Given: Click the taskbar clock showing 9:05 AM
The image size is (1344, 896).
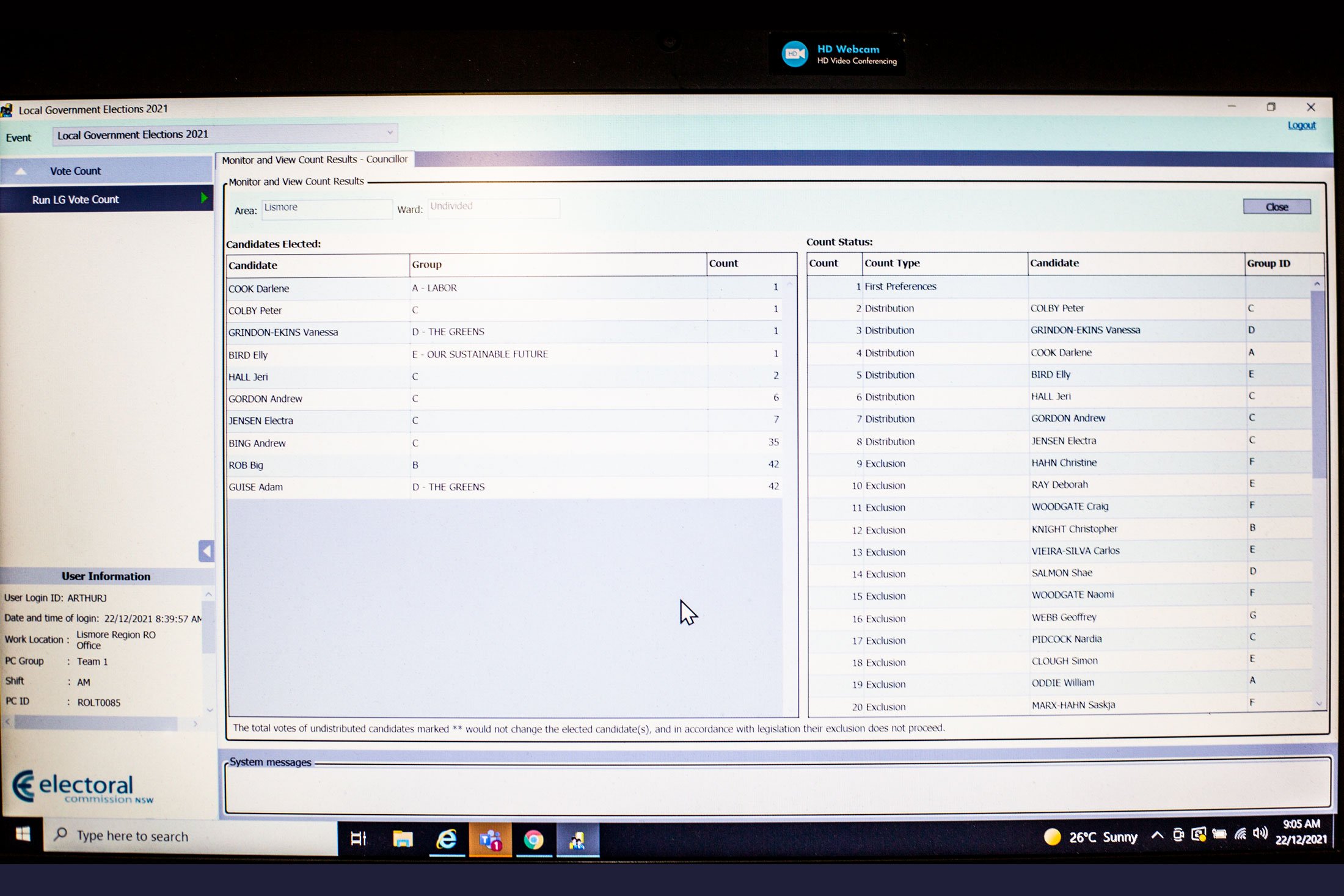Looking at the screenshot, I should 1301,831.
